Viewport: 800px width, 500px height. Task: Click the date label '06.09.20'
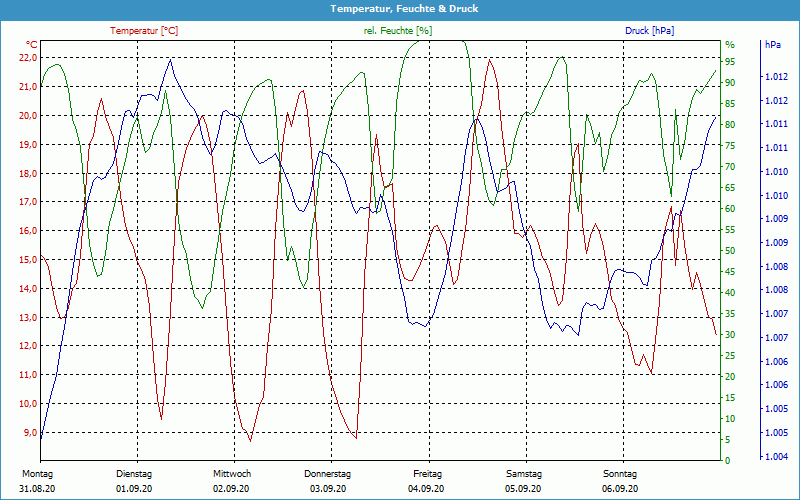pos(620,489)
